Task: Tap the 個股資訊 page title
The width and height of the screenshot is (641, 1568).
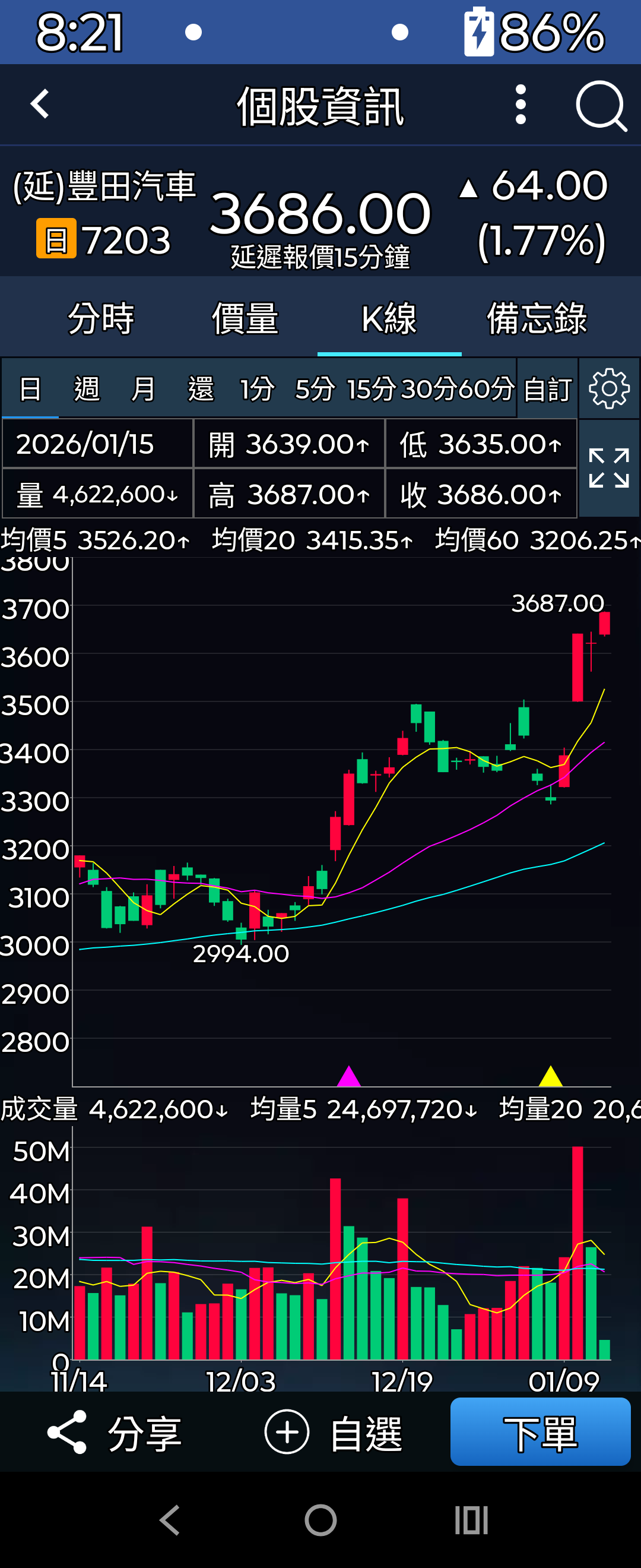Action: (x=320, y=106)
